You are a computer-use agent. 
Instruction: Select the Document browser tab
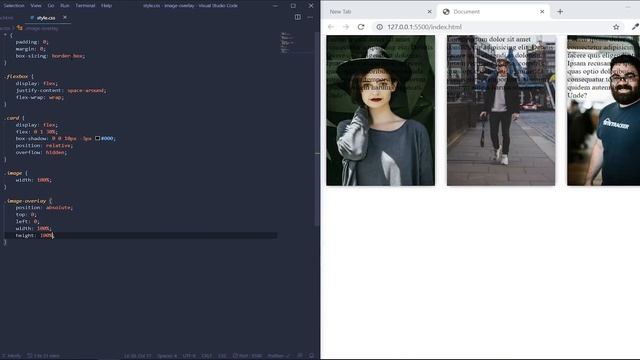click(x=493, y=12)
